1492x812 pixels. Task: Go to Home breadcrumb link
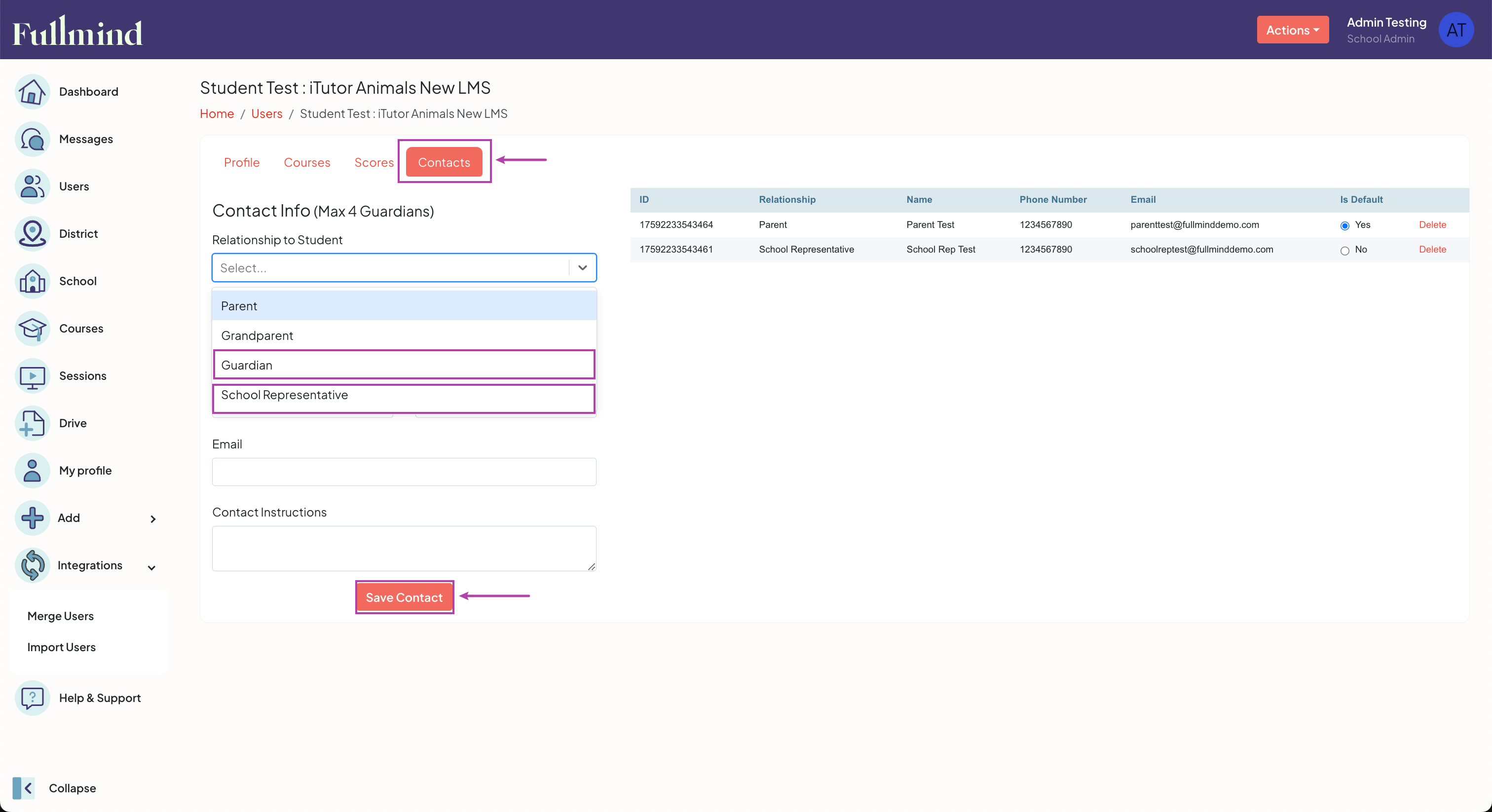217,113
